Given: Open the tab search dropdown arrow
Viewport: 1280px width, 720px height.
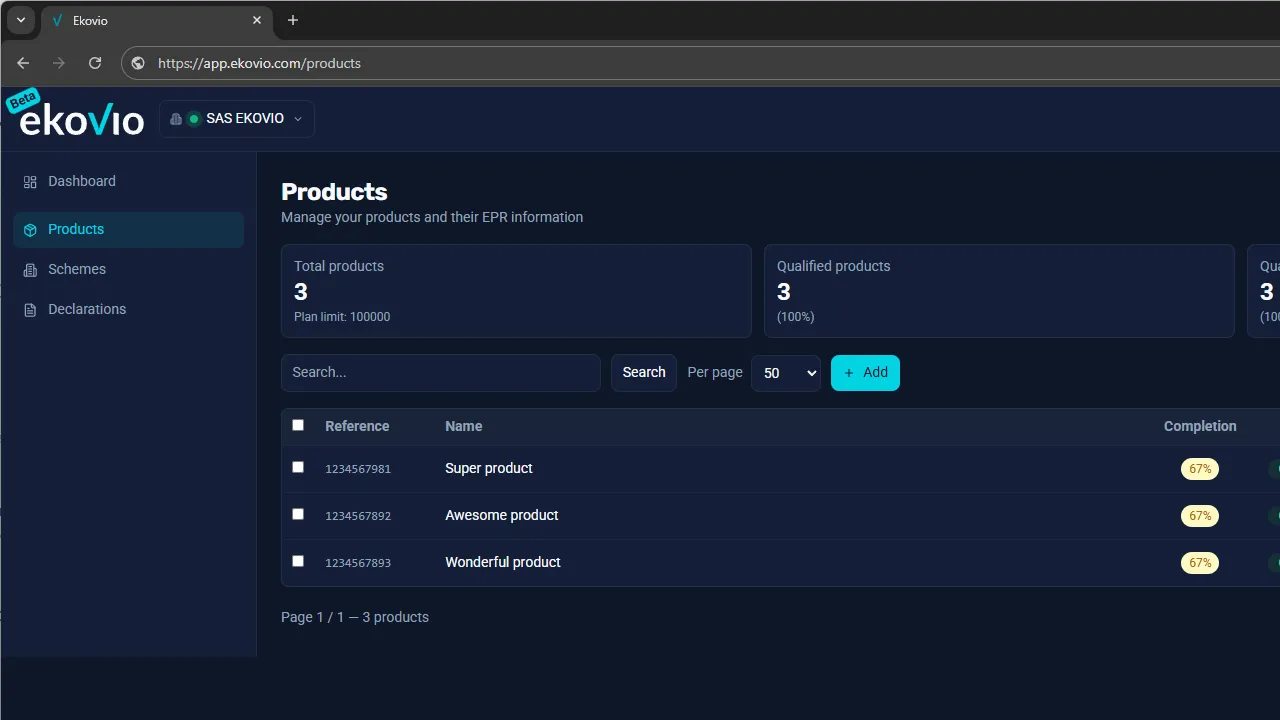Looking at the screenshot, I should pos(20,20).
